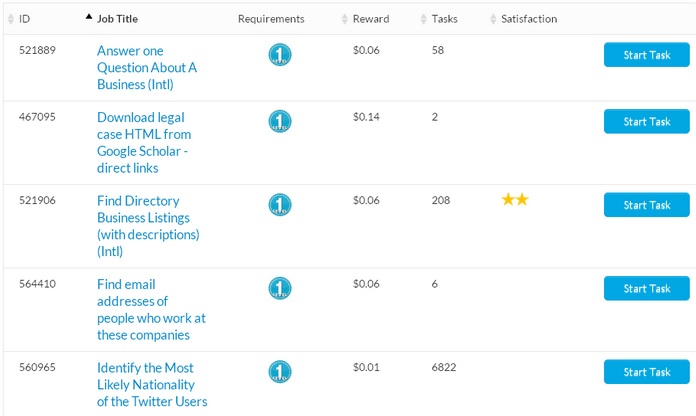Open Answer one Question About A Business job
This screenshot has width=696, height=416.
(x=146, y=67)
